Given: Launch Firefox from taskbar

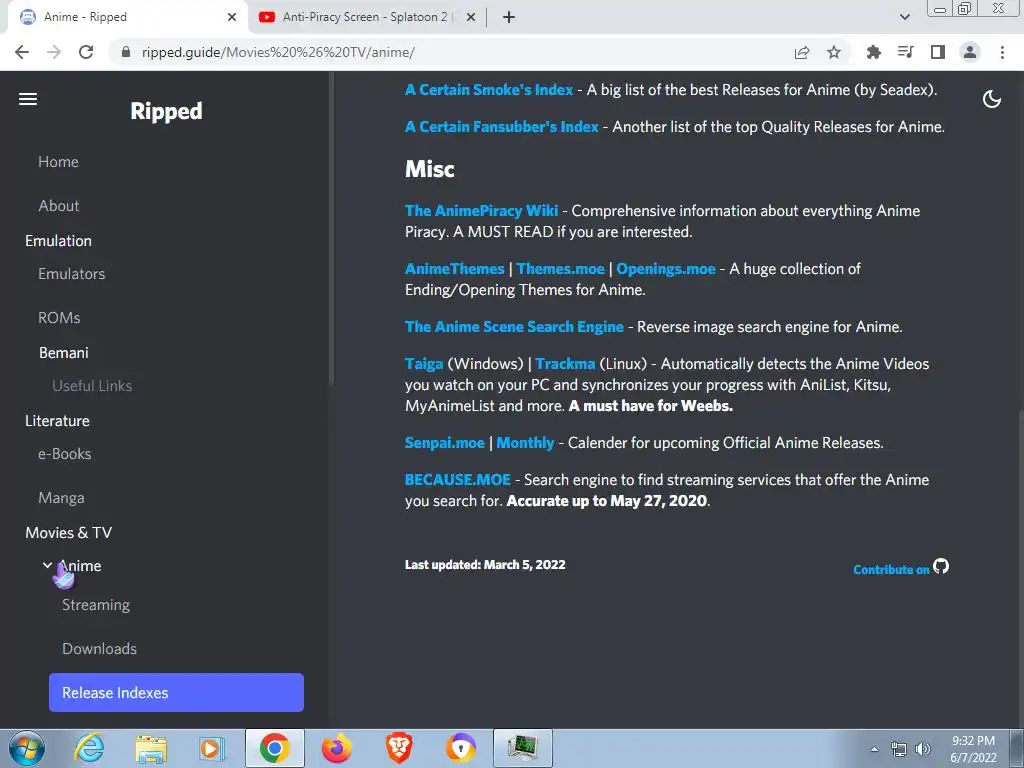Looking at the screenshot, I should 336,748.
